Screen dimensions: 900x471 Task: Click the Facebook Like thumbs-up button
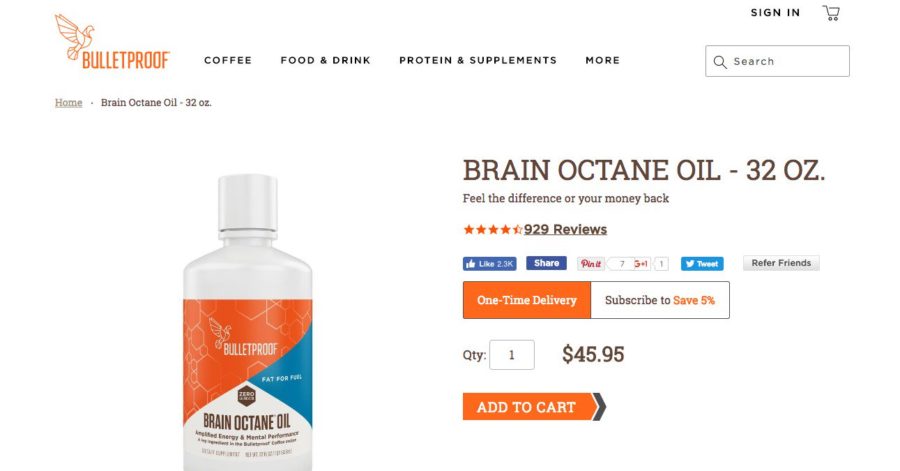click(x=490, y=264)
